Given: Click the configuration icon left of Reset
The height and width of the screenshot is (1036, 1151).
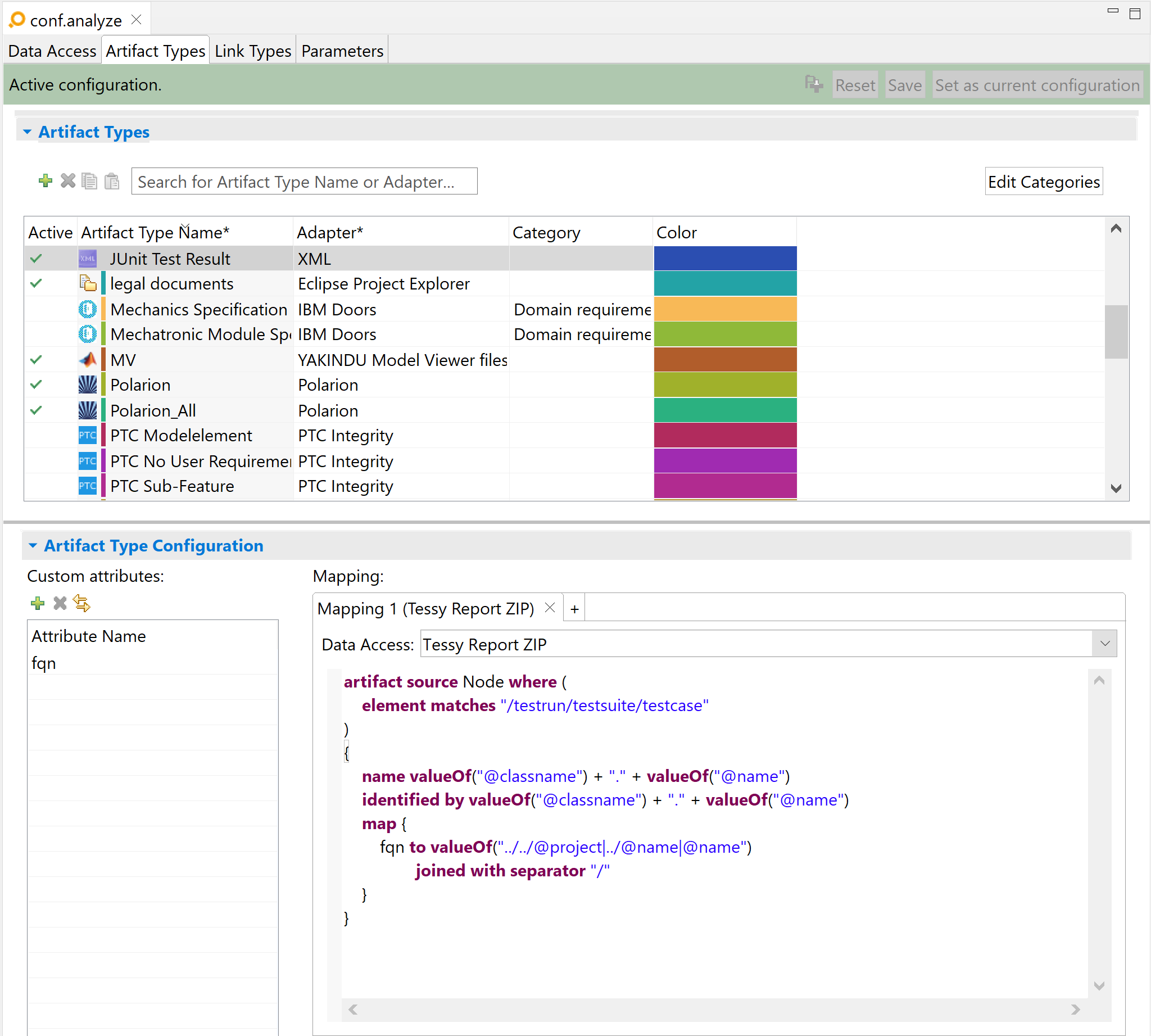Looking at the screenshot, I should [x=813, y=84].
